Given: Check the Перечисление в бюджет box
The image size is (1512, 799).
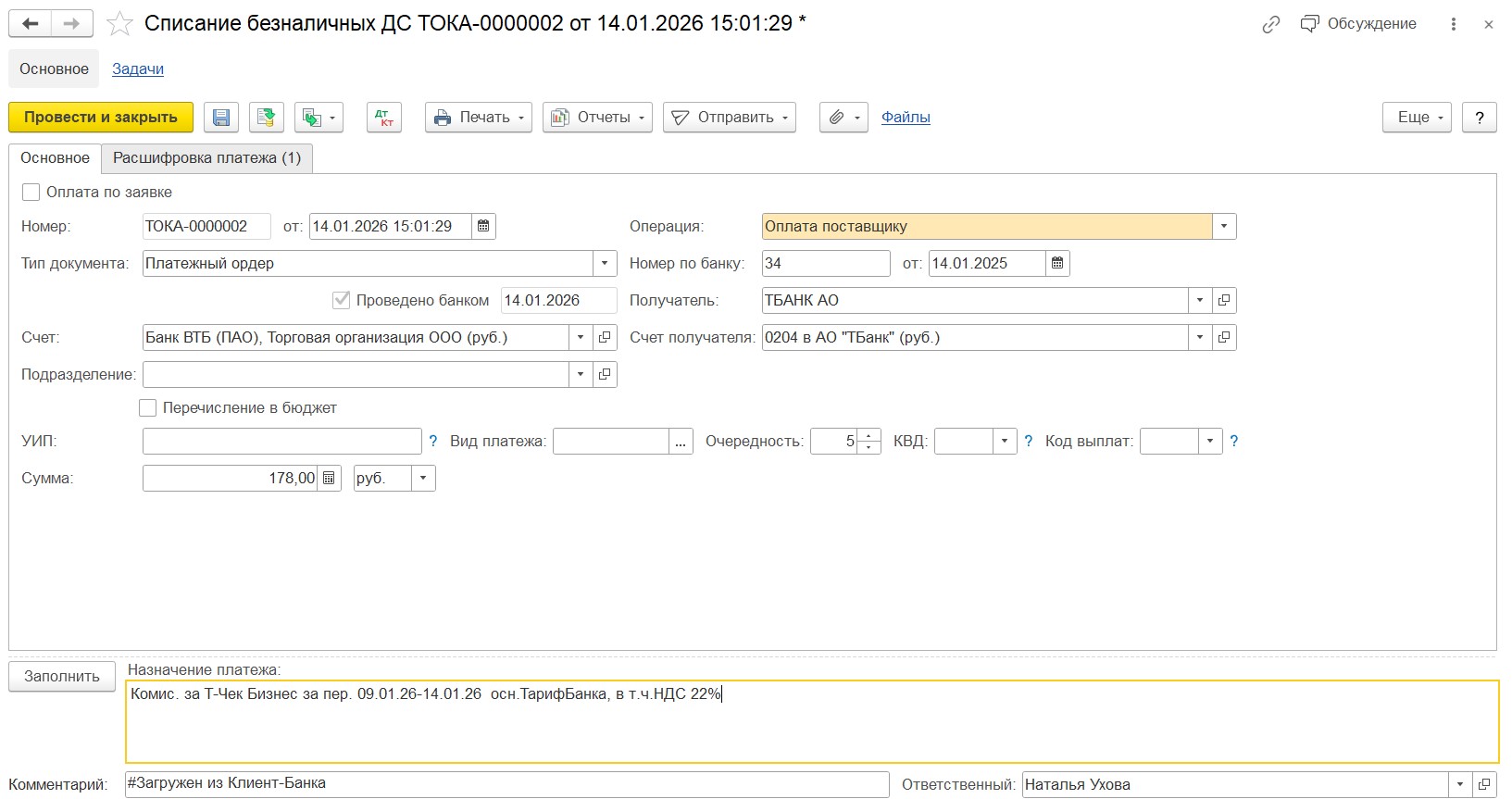Looking at the screenshot, I should point(147,408).
